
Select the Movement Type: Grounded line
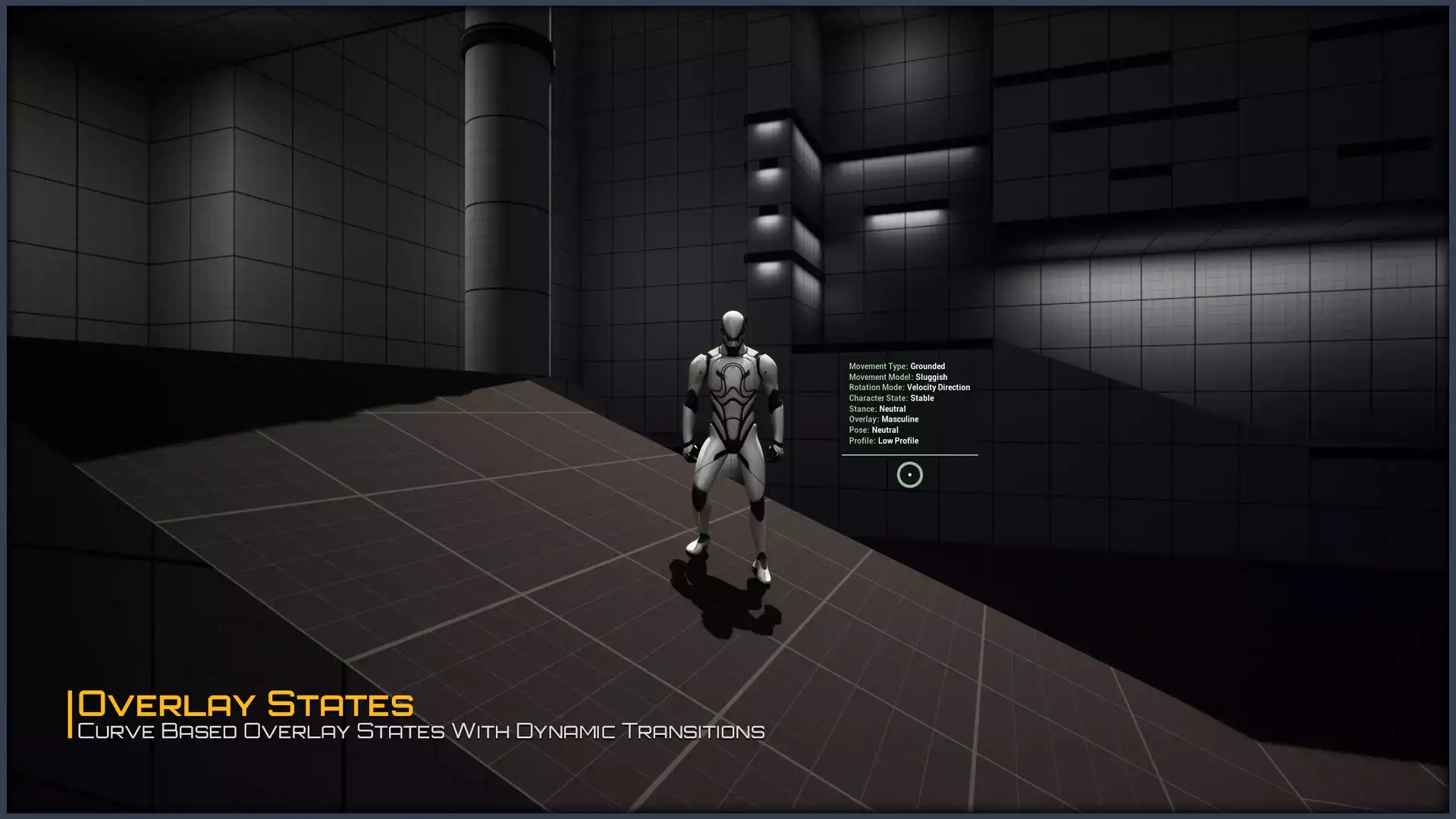coord(896,366)
